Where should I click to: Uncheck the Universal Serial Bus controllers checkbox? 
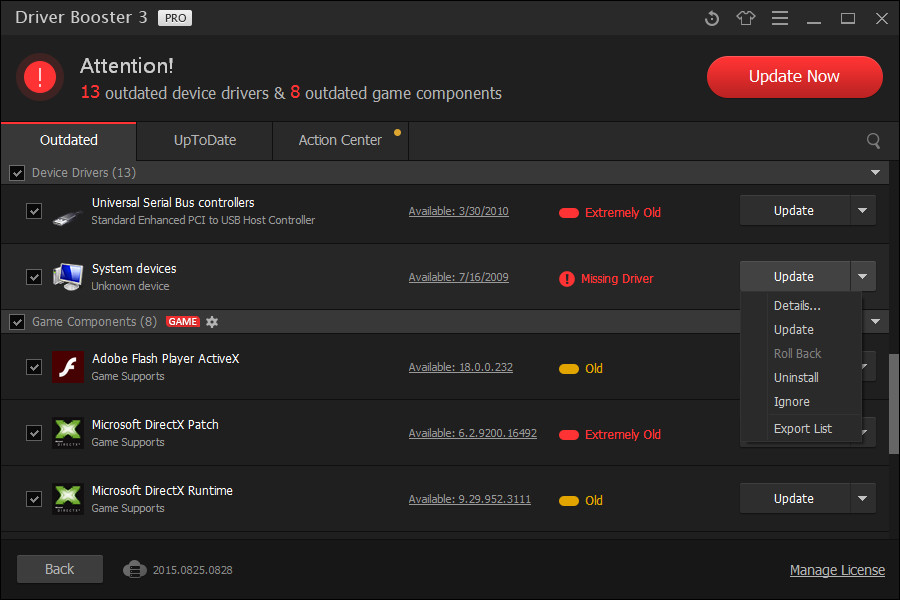coord(34,210)
